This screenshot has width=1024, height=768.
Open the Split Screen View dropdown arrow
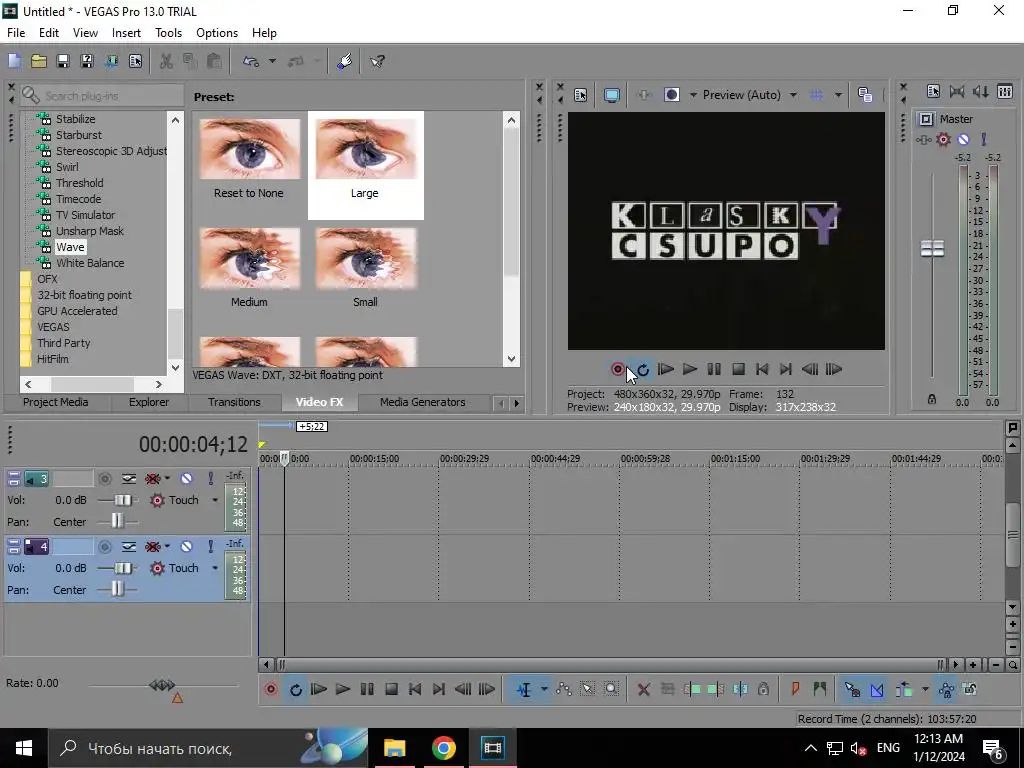coord(693,95)
